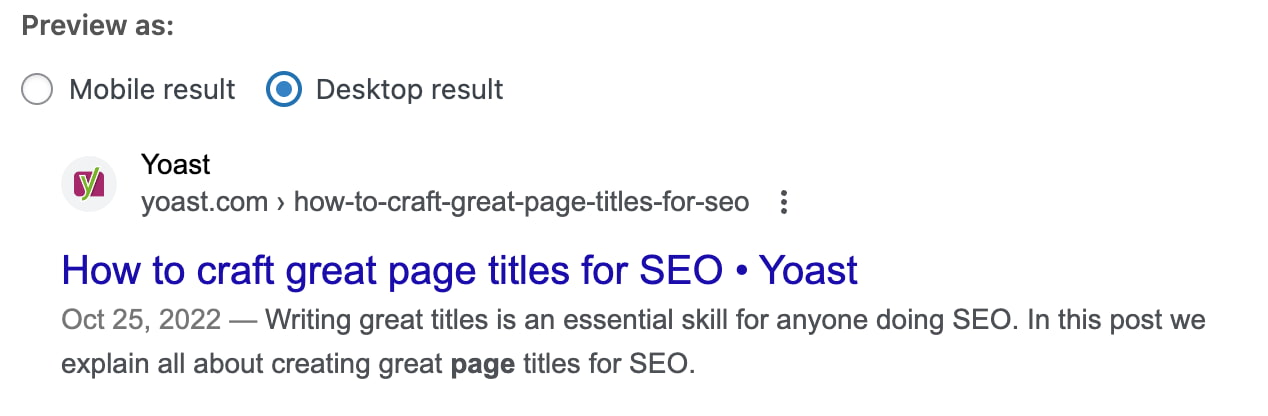This screenshot has width=1268, height=416.
Task: Click the "Desktop result" label text
Action: (x=409, y=90)
